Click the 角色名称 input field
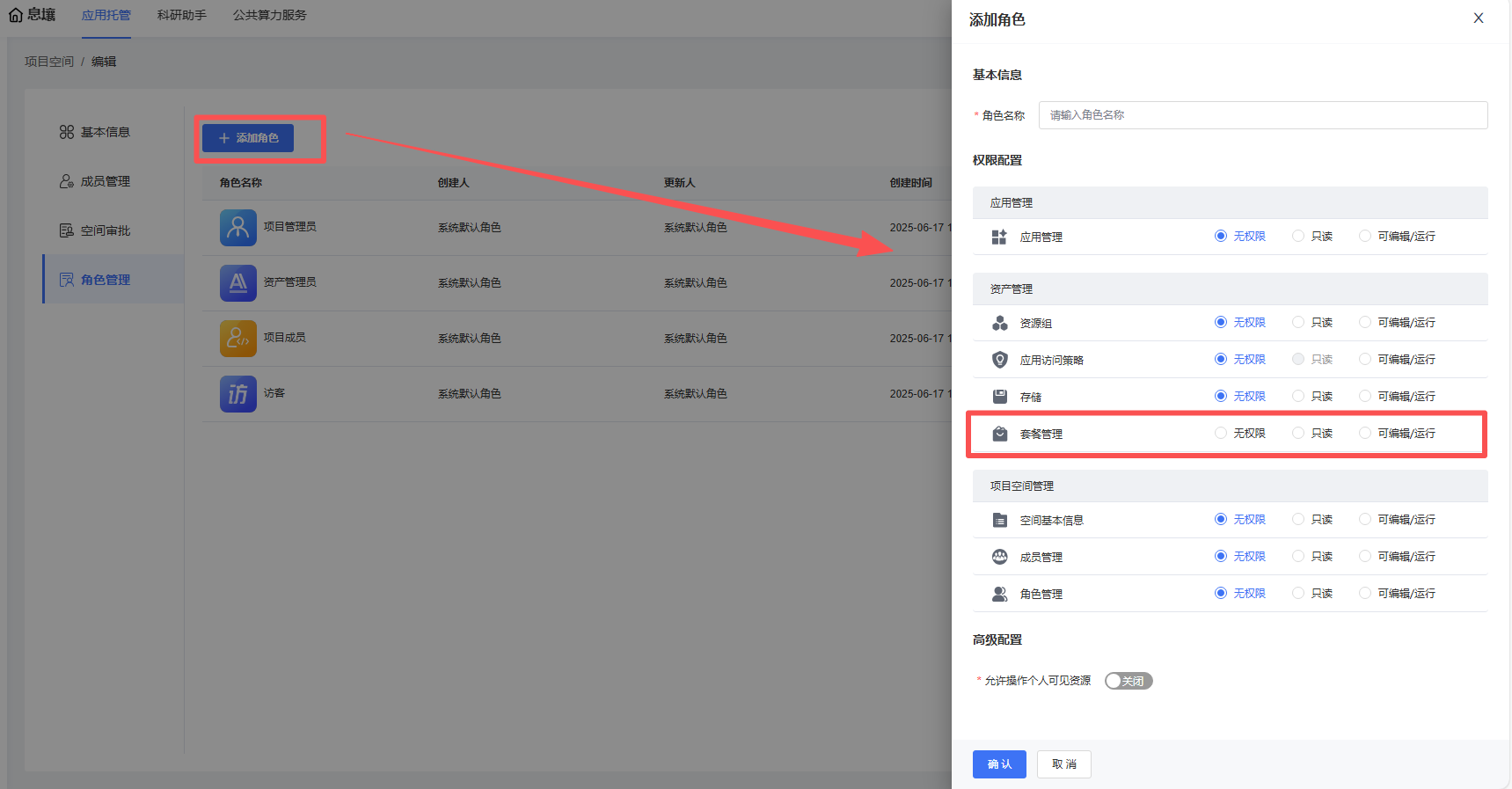This screenshot has height=789, width=1512. [x=1263, y=115]
